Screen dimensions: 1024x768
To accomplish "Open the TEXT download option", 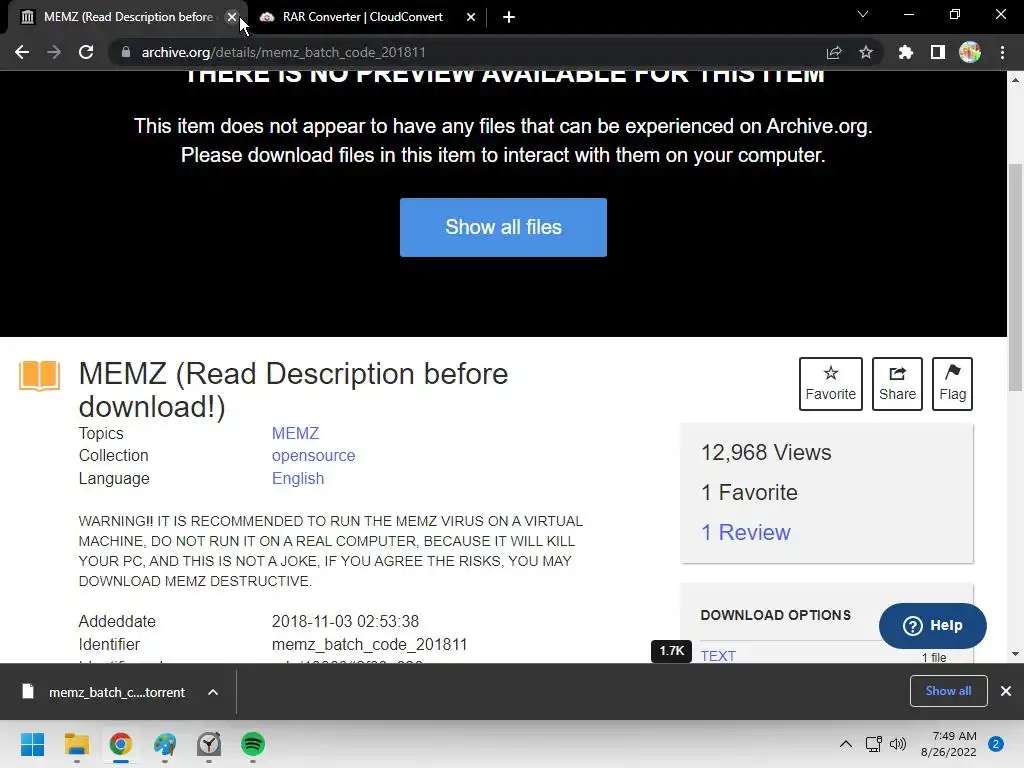I will 718,656.
